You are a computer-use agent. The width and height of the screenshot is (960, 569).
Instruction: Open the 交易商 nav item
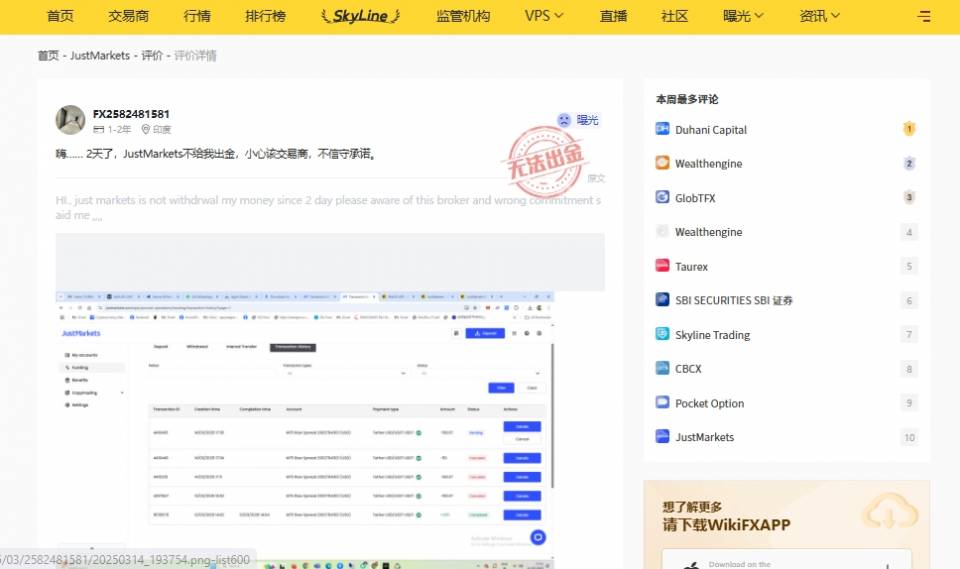click(129, 16)
